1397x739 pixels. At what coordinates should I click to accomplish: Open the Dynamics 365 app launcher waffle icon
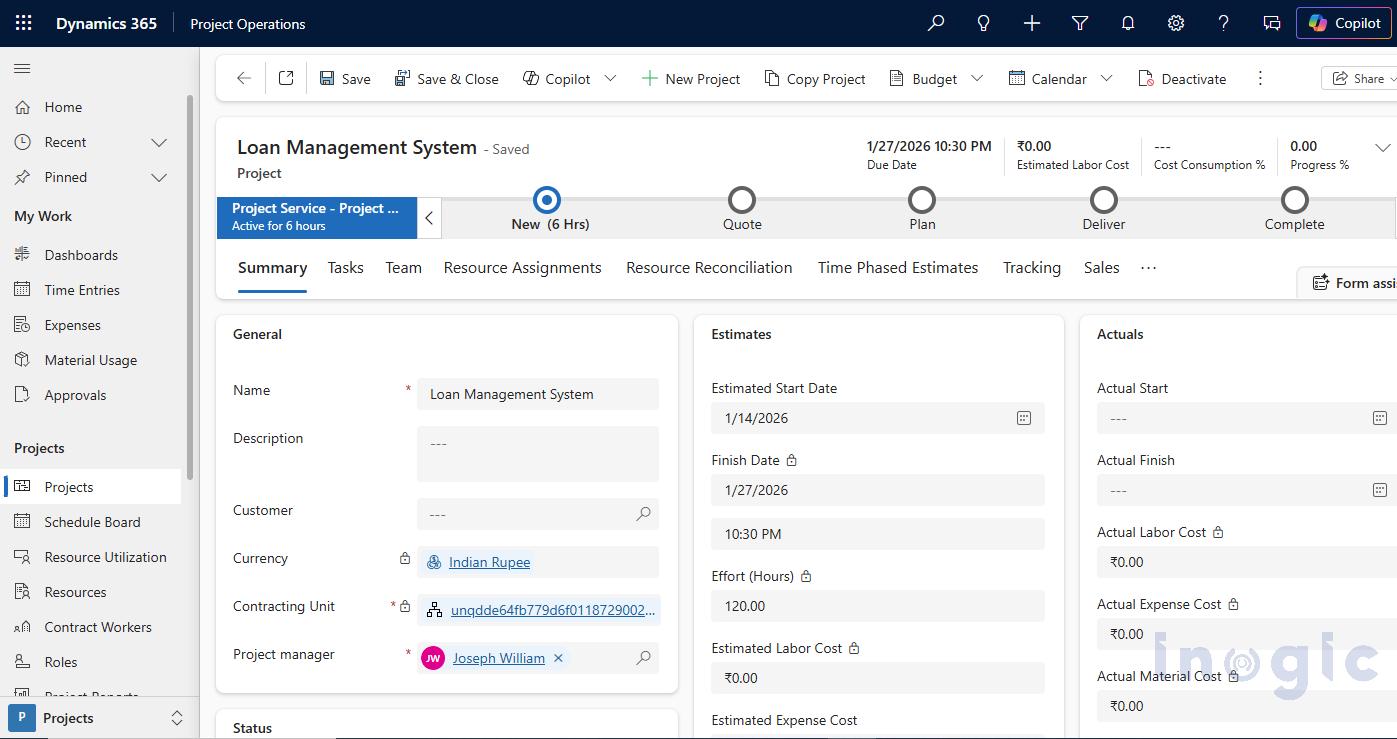(x=22, y=22)
